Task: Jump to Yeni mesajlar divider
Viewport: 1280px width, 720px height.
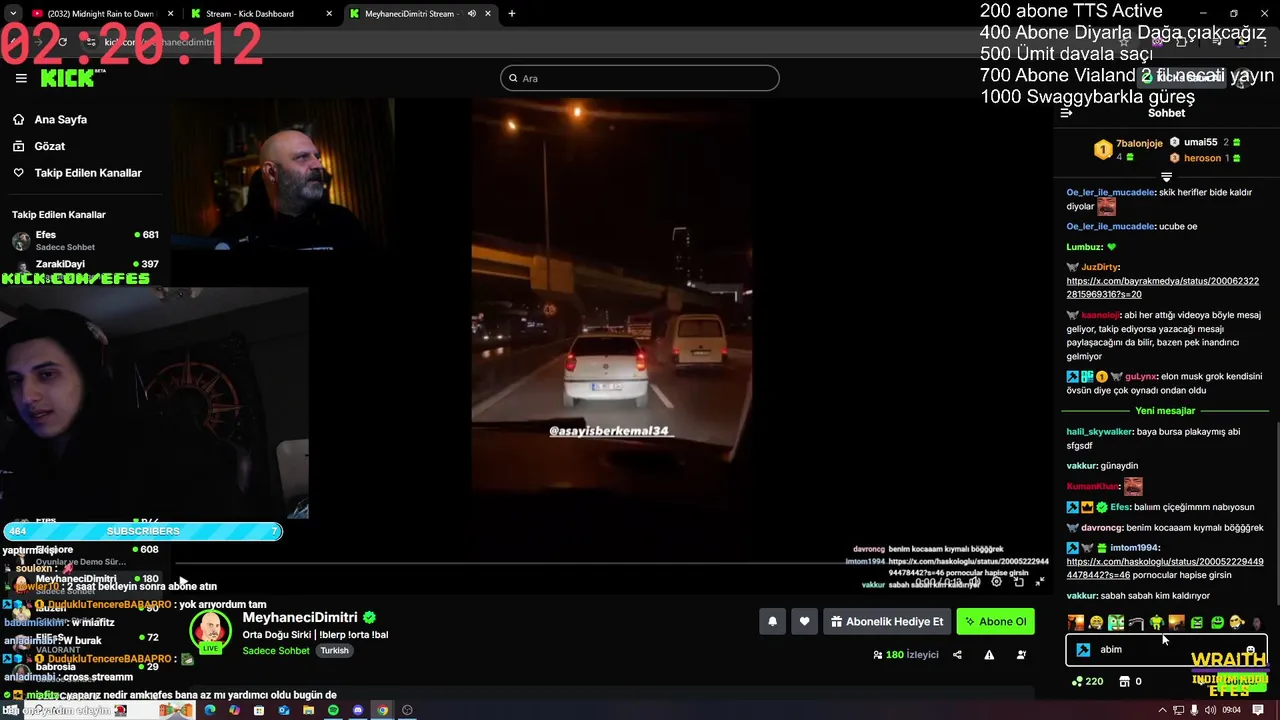Action: tap(1165, 411)
